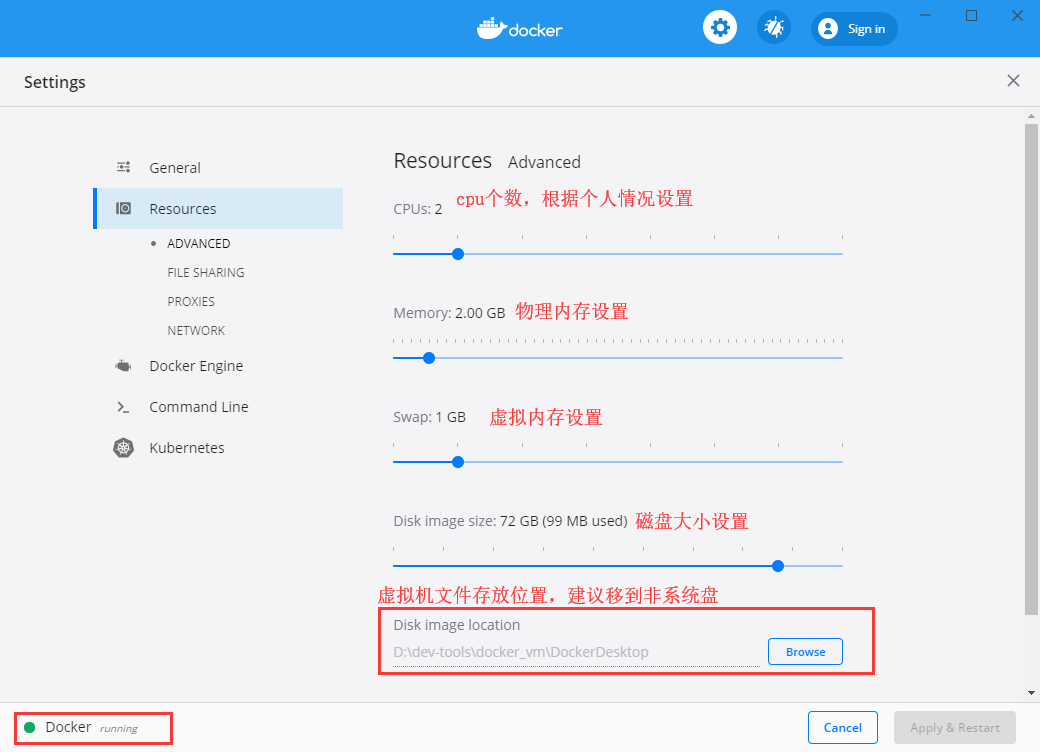The height and width of the screenshot is (752, 1040).
Task: Open PROXIES sub-section
Action: 191,302
